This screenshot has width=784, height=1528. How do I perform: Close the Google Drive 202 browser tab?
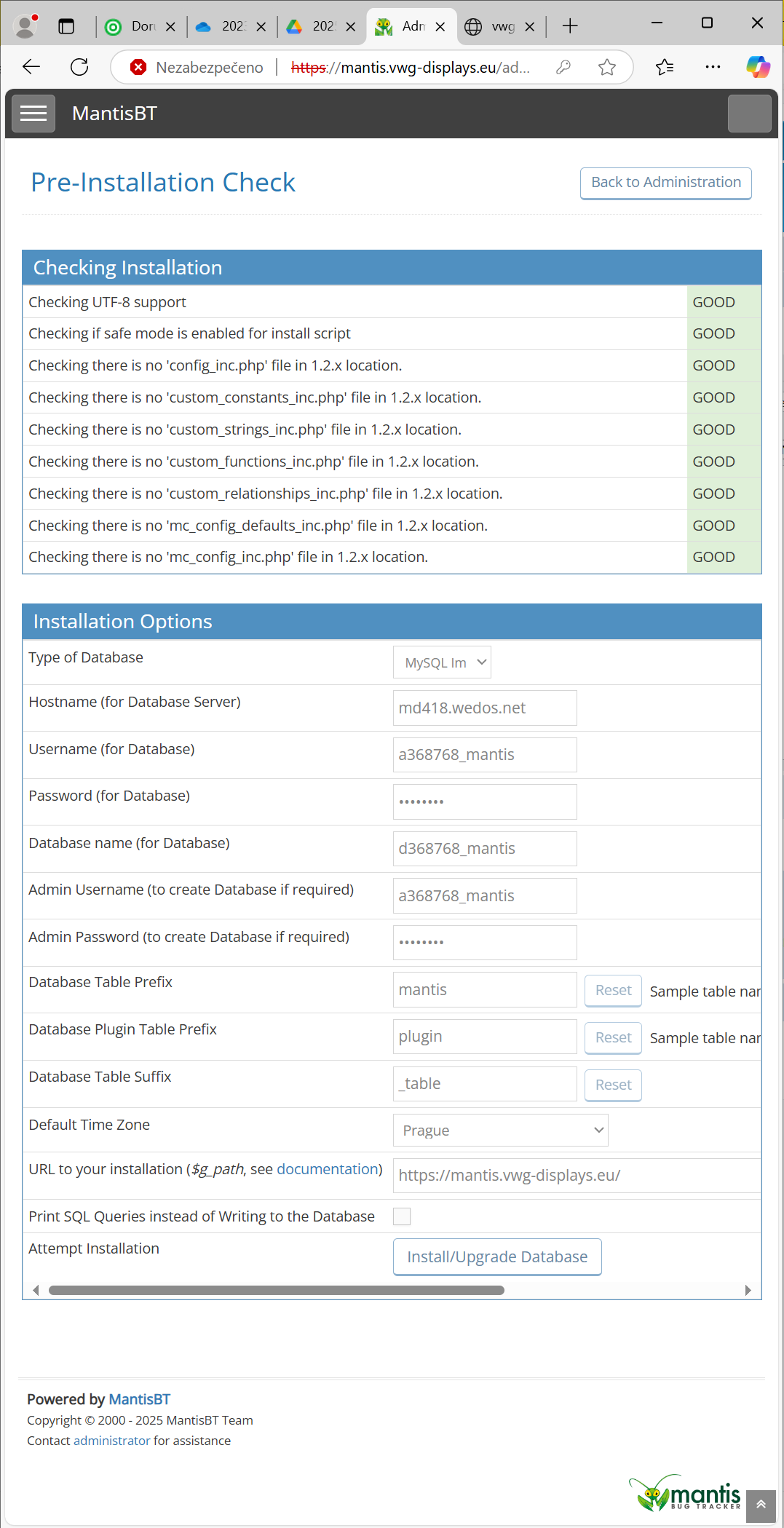351,27
